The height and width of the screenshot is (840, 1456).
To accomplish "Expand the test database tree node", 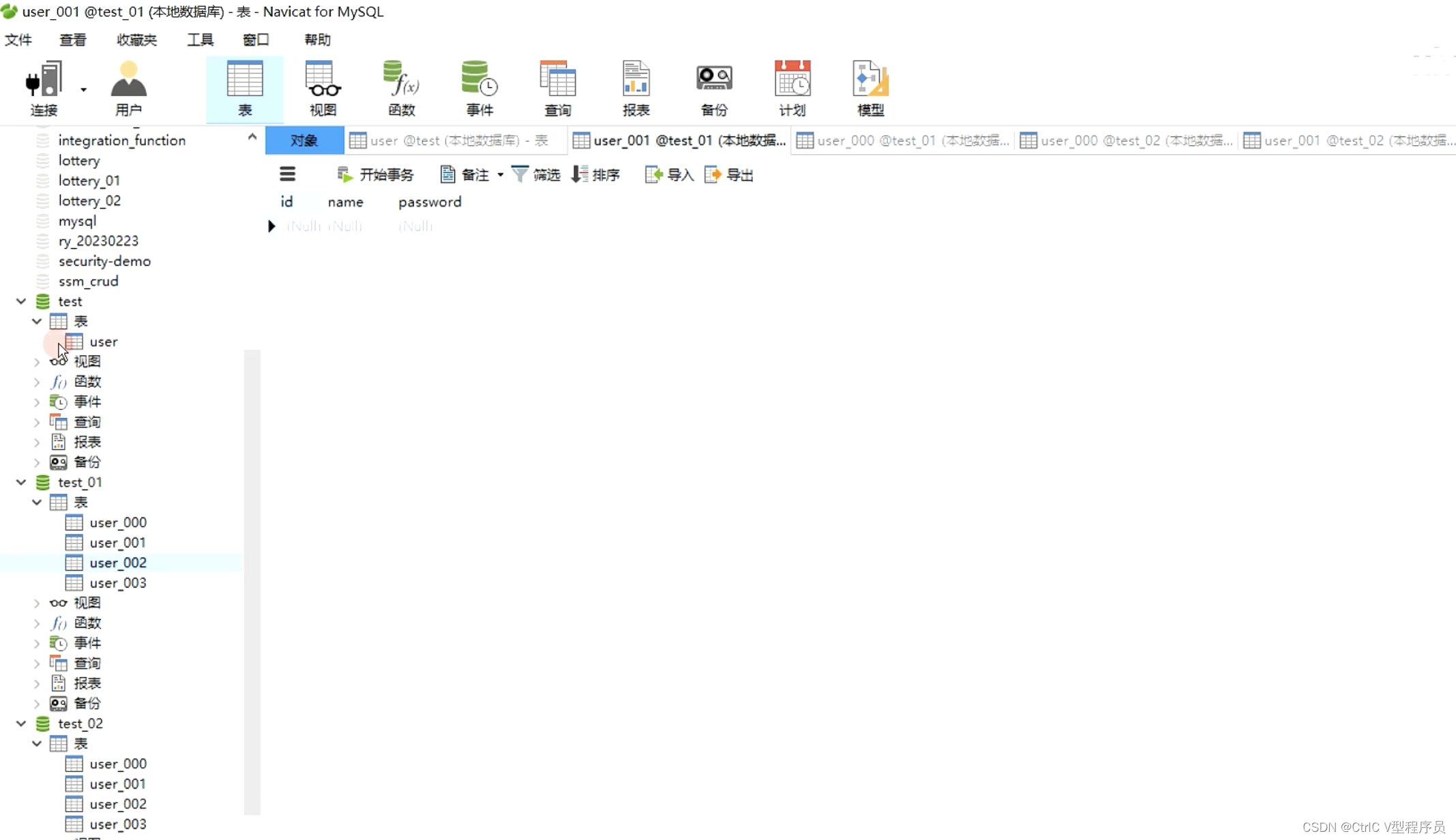I will click(21, 301).
